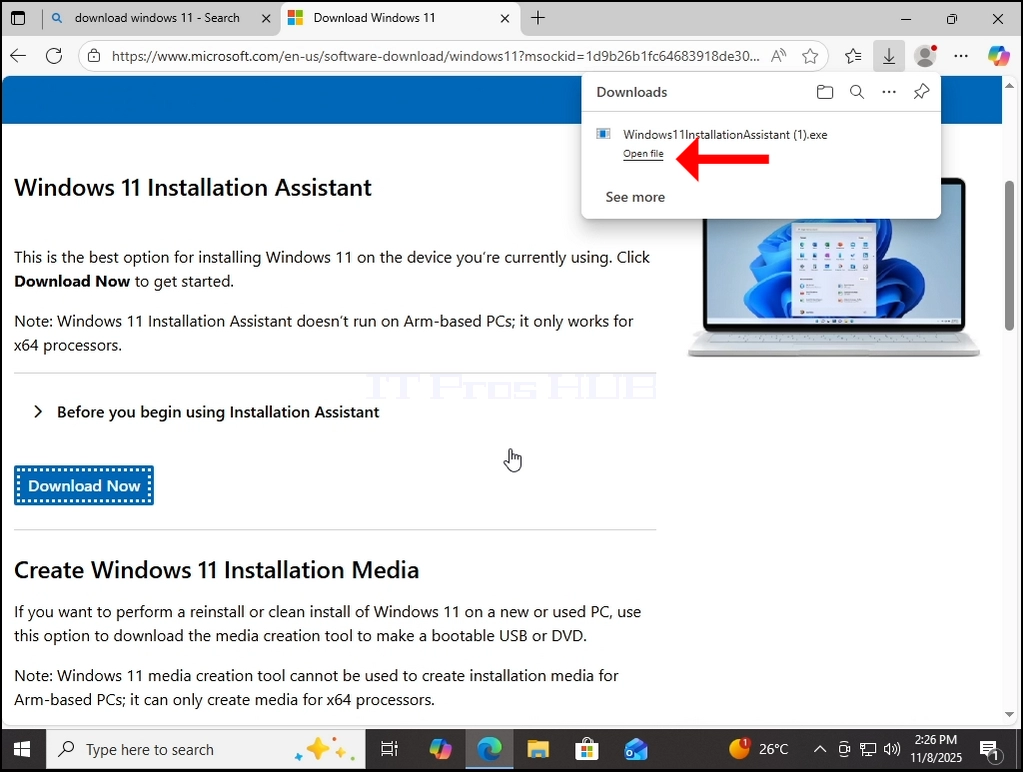Viewport: 1023px width, 772px height.
Task: Refresh the current page
Action: 54,55
